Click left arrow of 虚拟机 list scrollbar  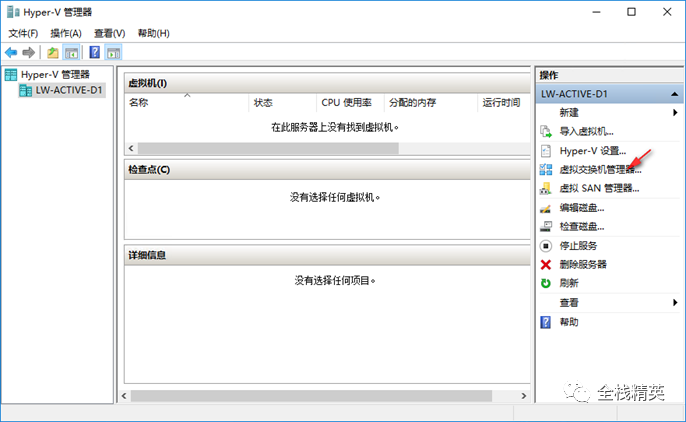[131, 149]
